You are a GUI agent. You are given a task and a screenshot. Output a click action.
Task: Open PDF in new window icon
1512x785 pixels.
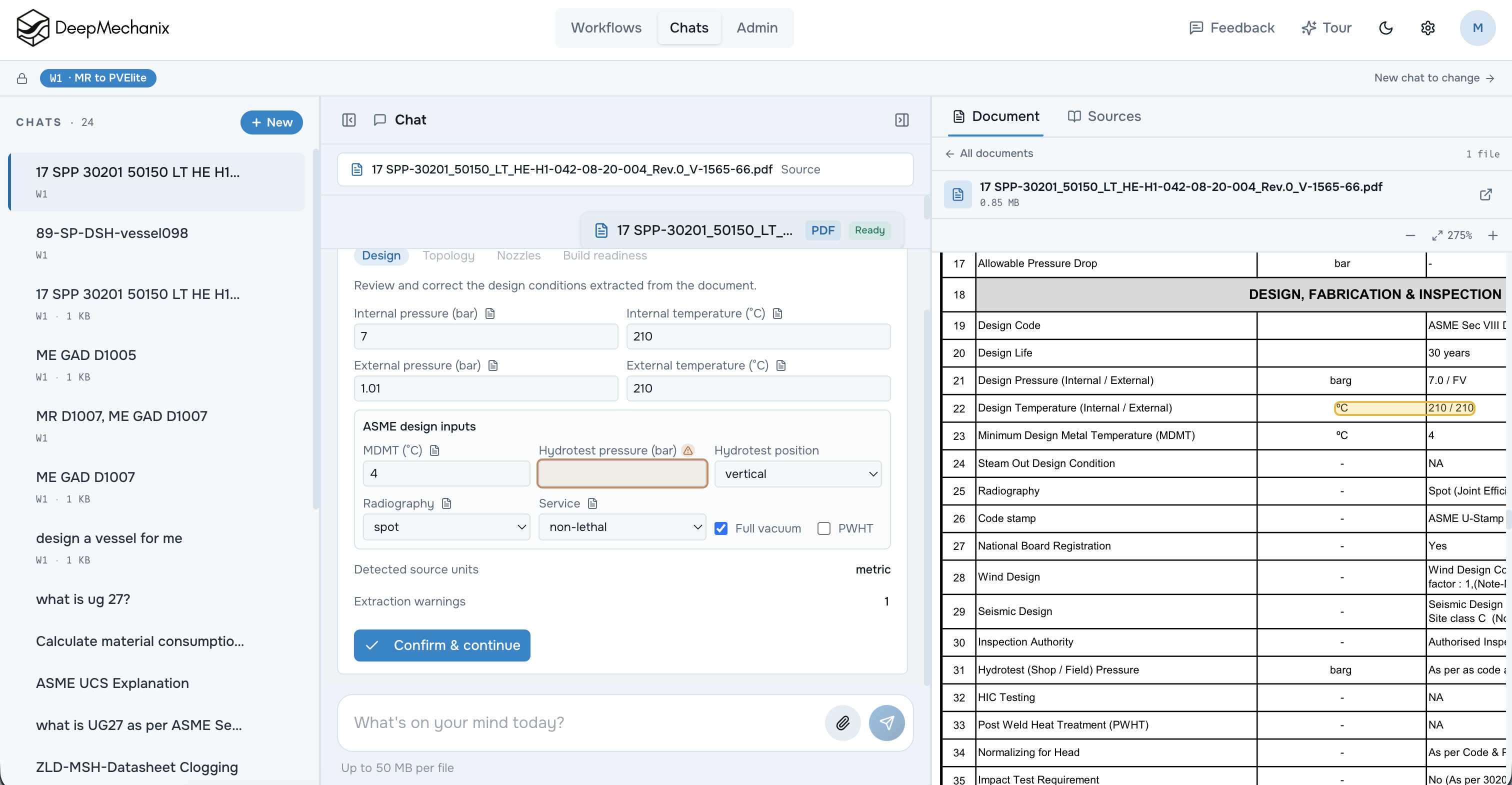[x=1485, y=194]
